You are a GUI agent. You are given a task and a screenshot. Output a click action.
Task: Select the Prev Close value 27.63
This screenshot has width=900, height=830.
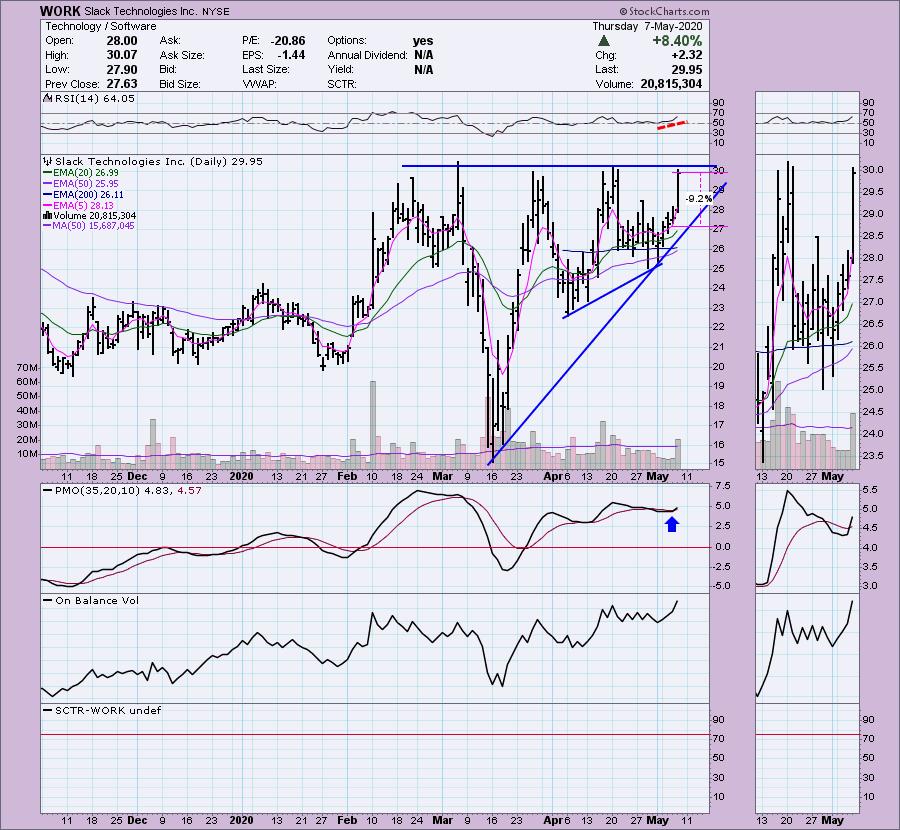[122, 84]
